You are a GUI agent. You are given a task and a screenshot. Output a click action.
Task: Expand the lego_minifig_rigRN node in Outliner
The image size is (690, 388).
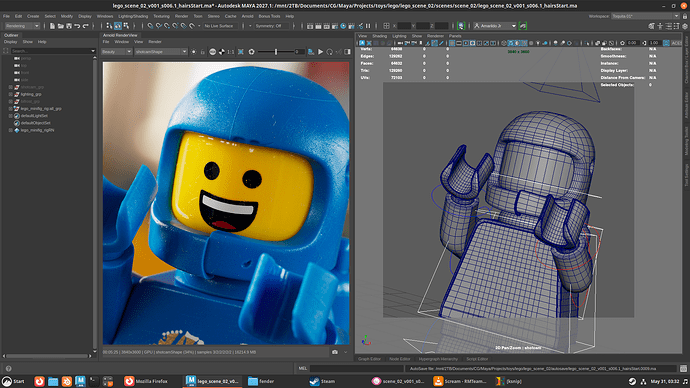click(x=11, y=130)
